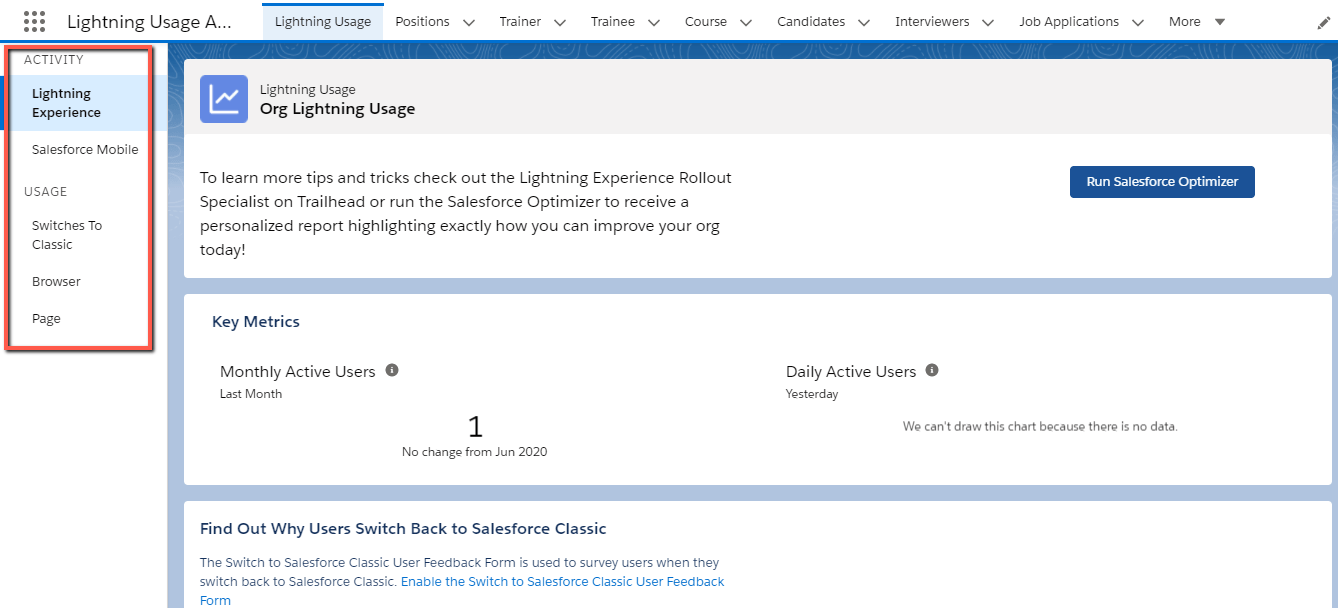The image size is (1338, 608).
Task: Click the Org Lightning Usage chart icon
Action: tap(224, 99)
